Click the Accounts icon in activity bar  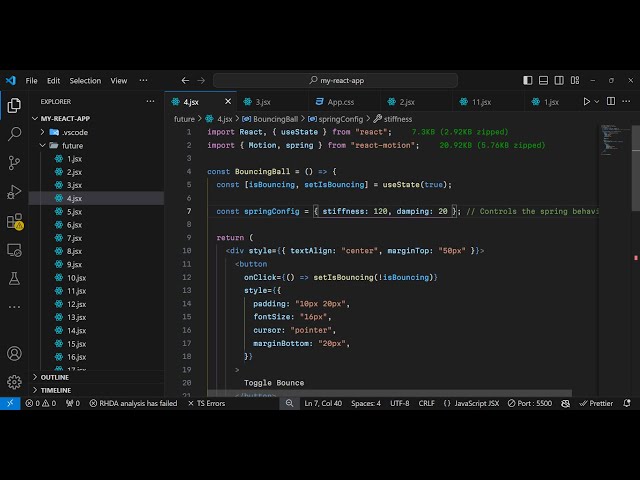[x=14, y=353]
